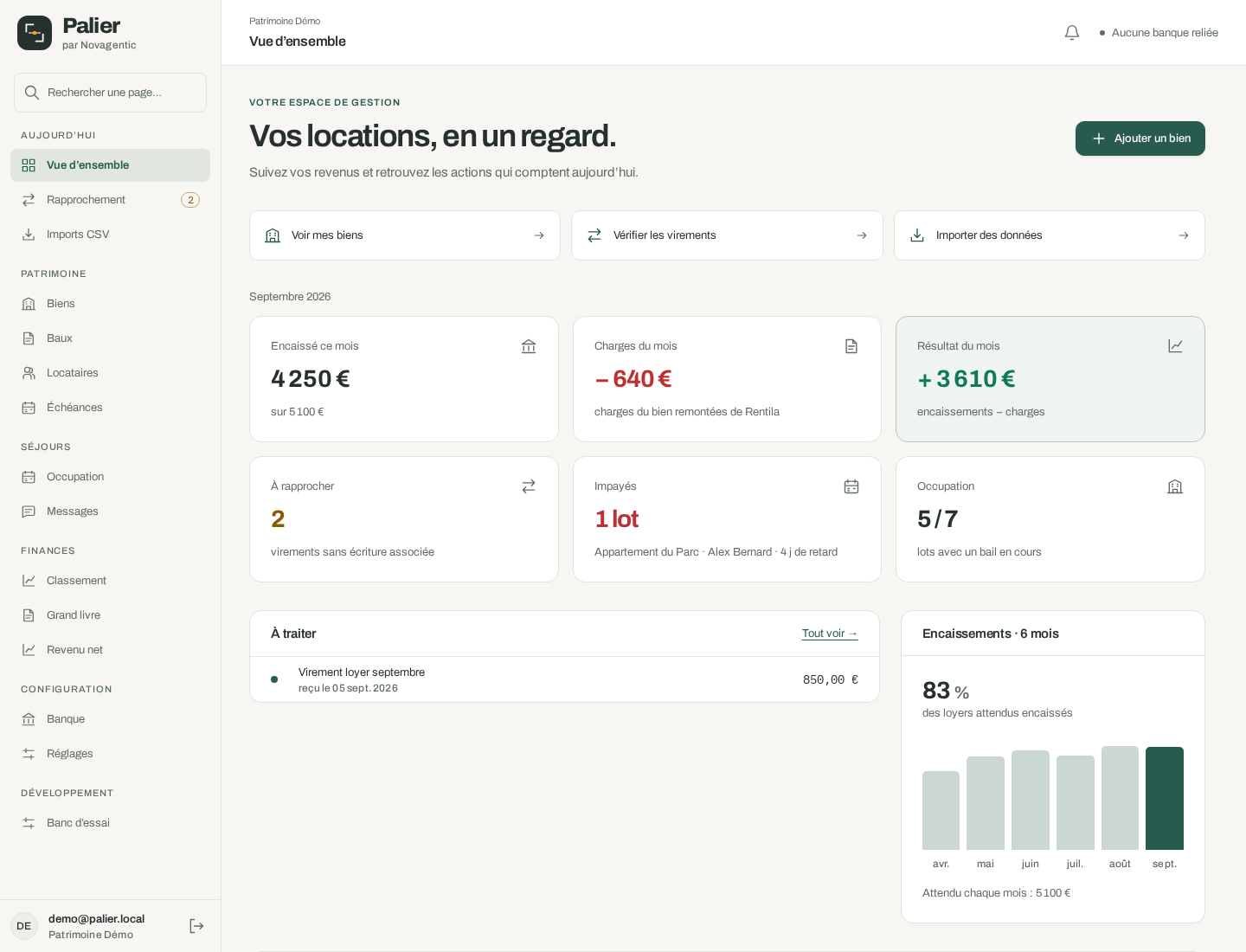Image resolution: width=1246 pixels, height=952 pixels.
Task: Click the sept. bar in Encaissements chart
Action: coord(1165,798)
